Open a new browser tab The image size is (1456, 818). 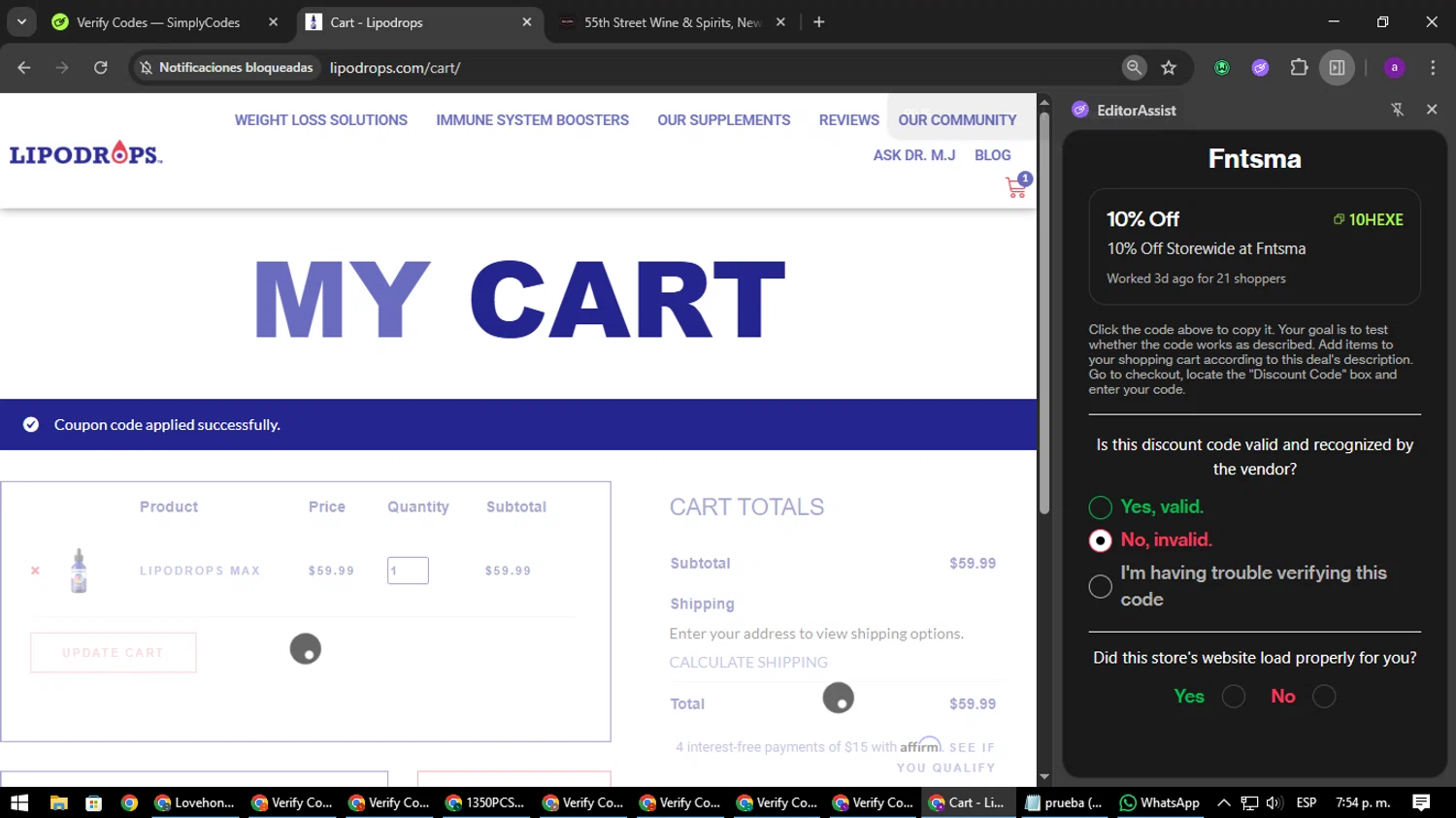click(x=819, y=22)
